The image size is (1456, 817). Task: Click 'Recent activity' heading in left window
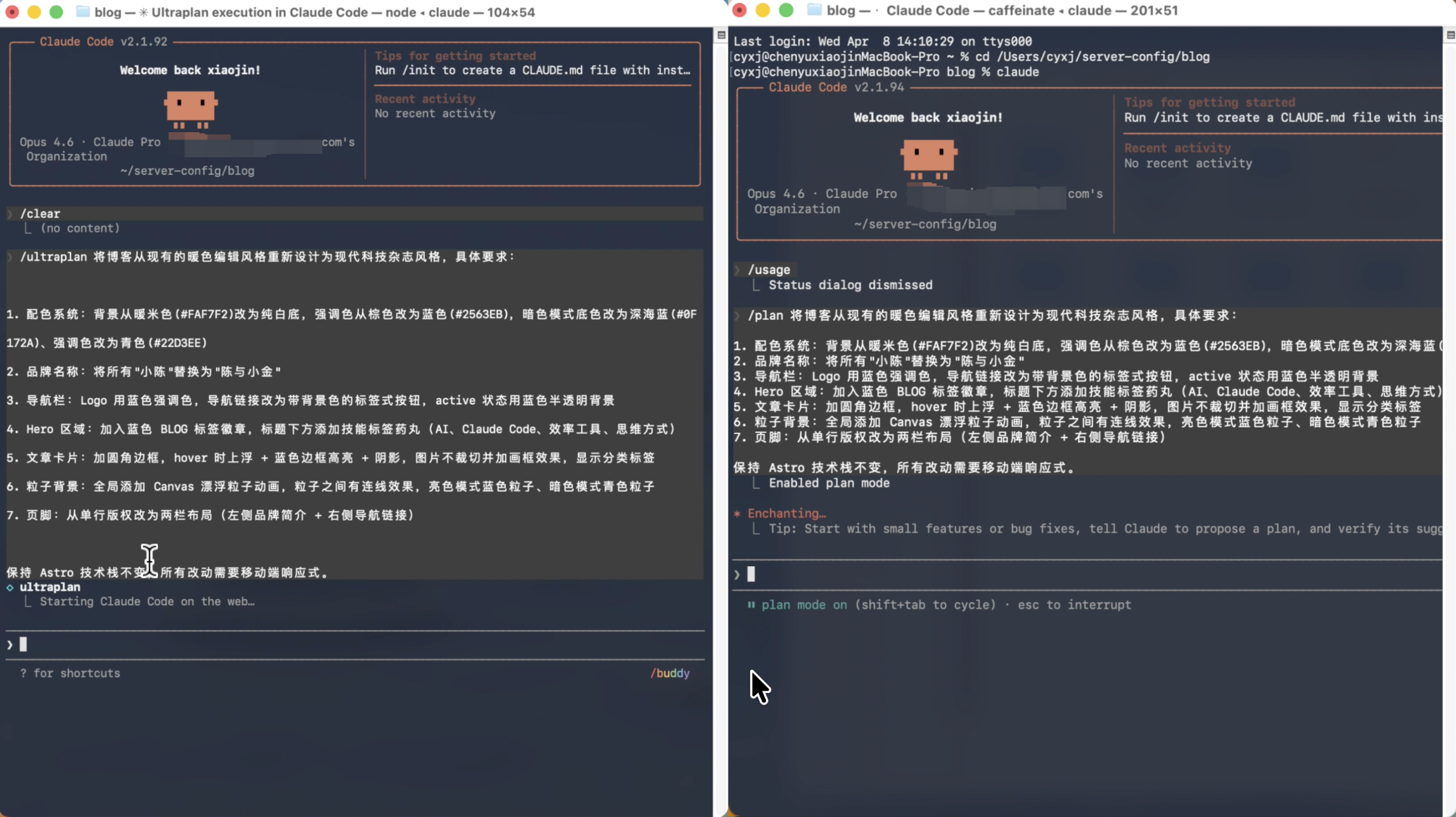point(425,99)
